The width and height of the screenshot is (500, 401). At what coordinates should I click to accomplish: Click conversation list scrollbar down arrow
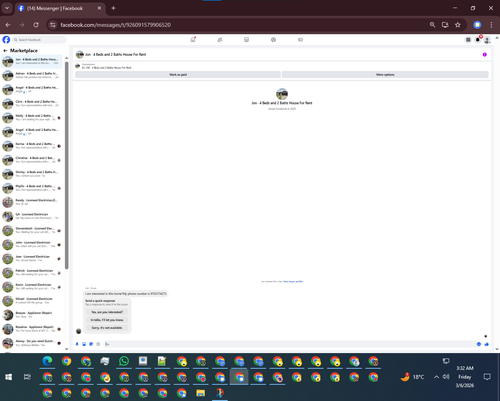pos(66,349)
